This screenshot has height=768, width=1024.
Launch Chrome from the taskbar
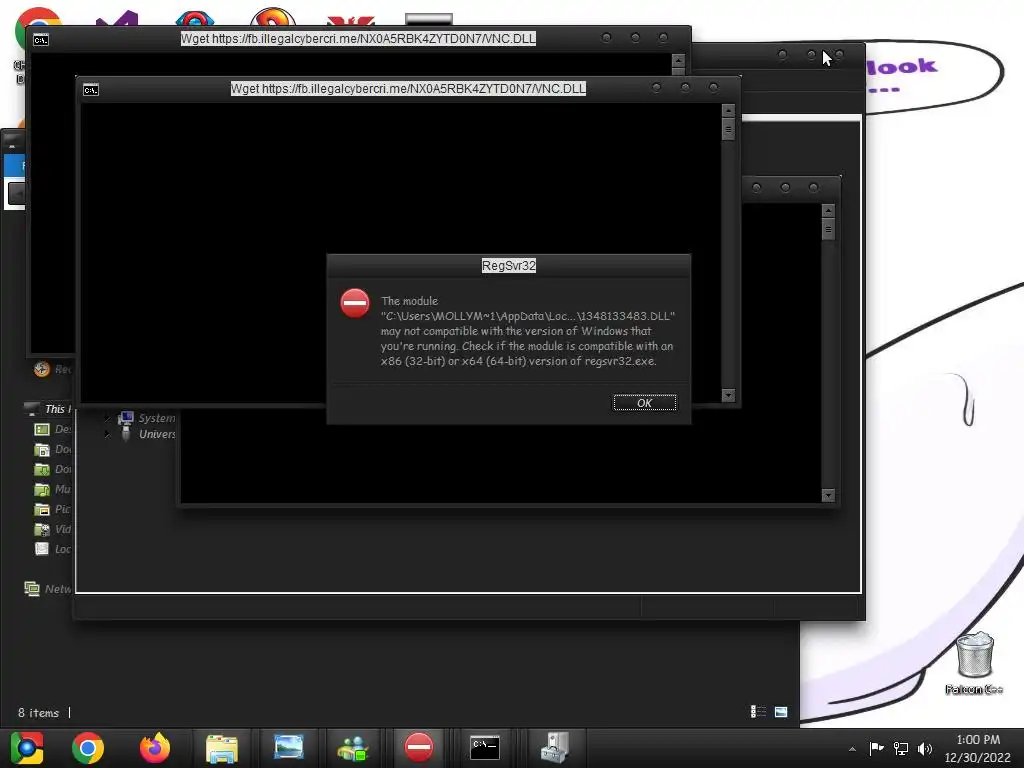88,748
